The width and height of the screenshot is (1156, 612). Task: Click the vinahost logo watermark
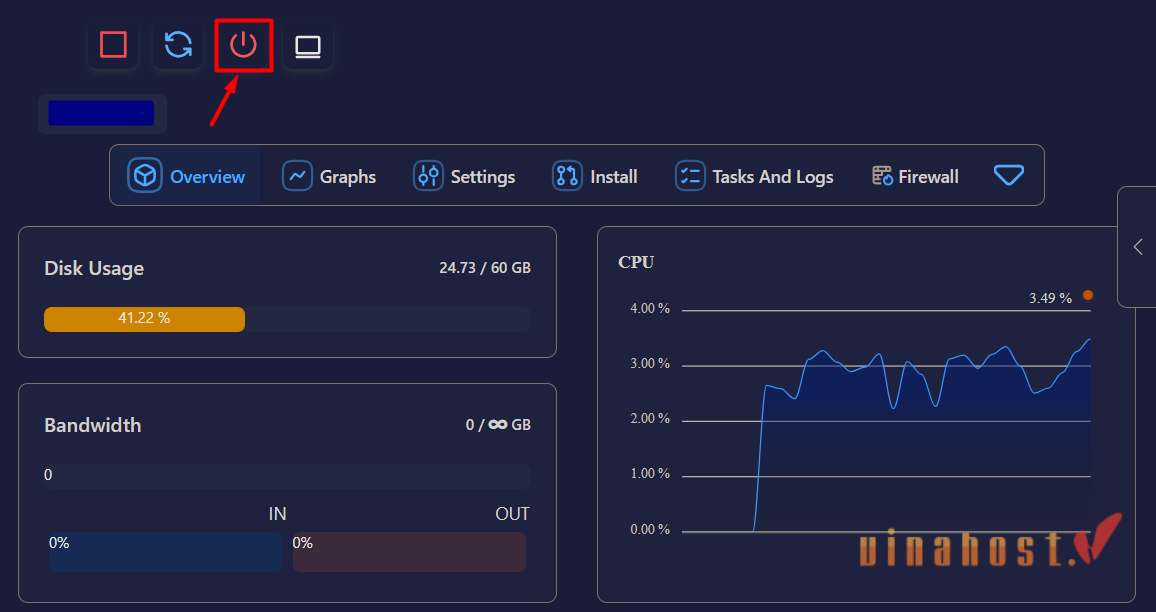[990, 545]
